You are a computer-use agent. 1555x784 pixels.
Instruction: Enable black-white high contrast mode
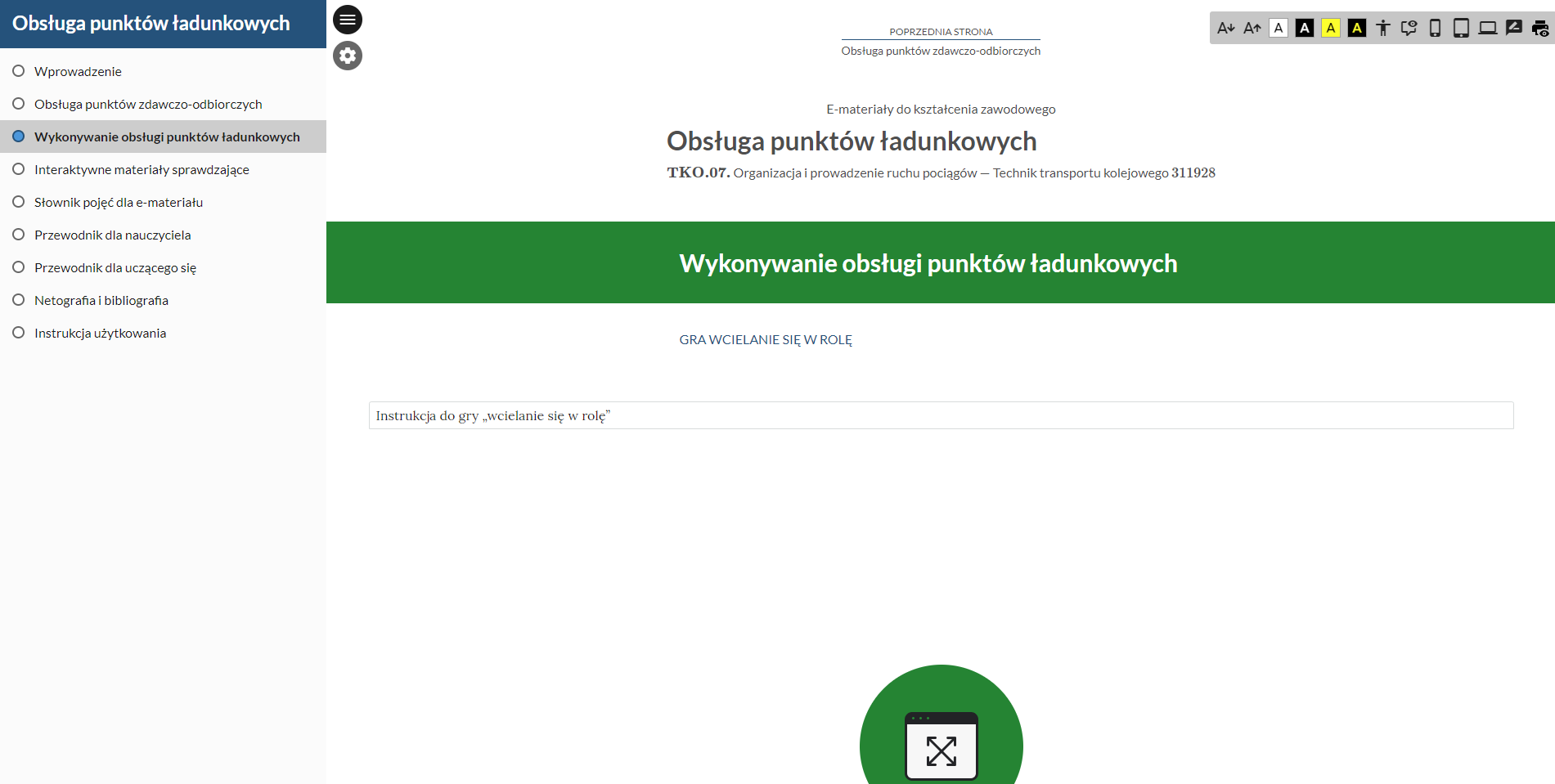(x=1305, y=27)
